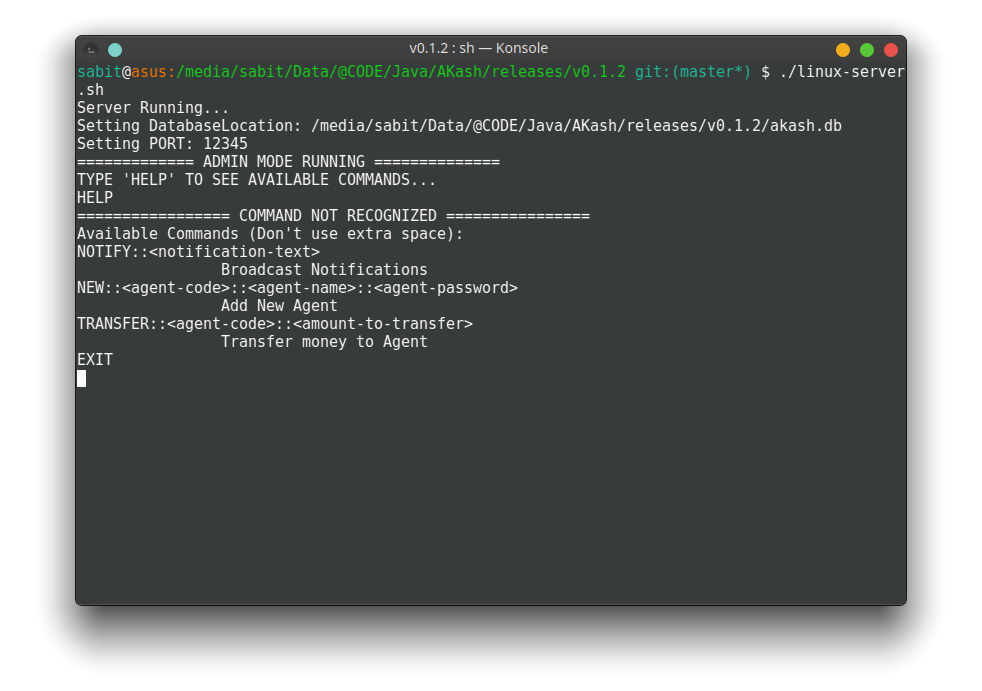Click the window title 'v0.1.2 : sh — Konsole'
This screenshot has width=982, height=691.
(x=478, y=48)
